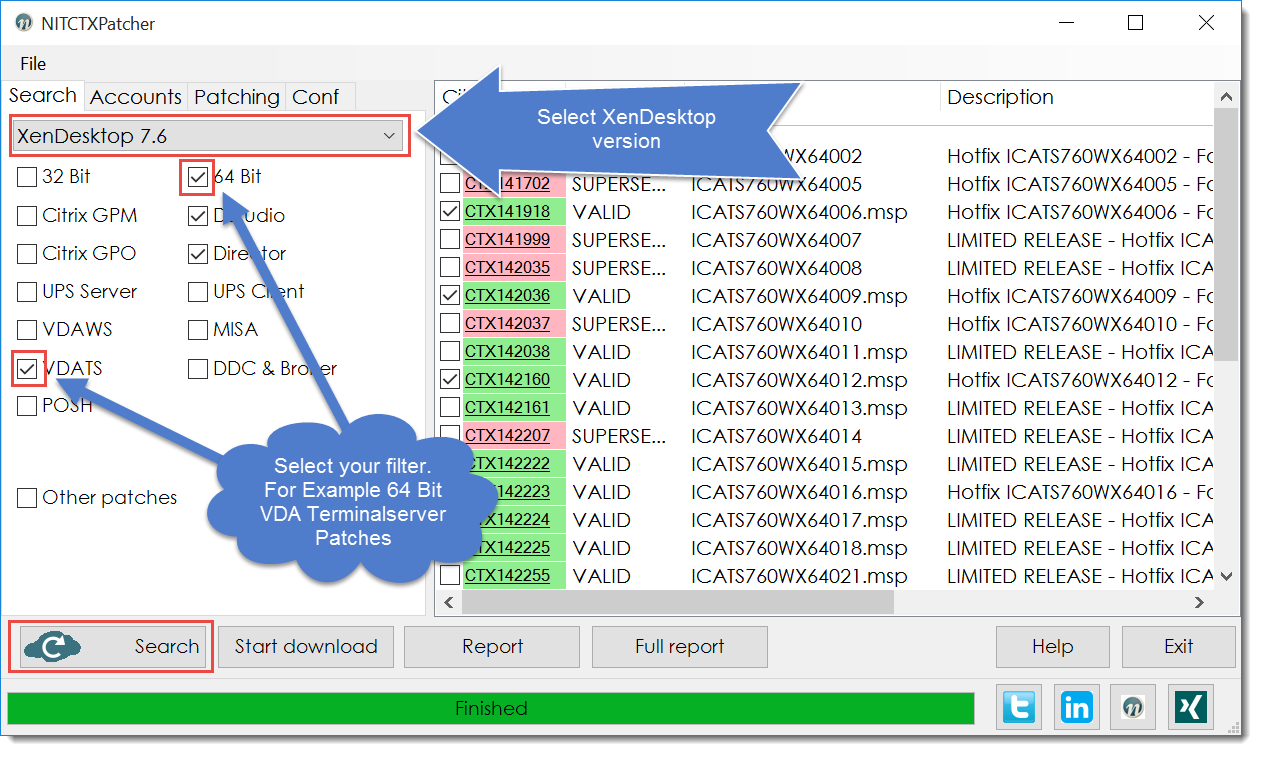Select the CTX142161 row checkbox
This screenshot has width=1268, height=764.
coord(450,408)
